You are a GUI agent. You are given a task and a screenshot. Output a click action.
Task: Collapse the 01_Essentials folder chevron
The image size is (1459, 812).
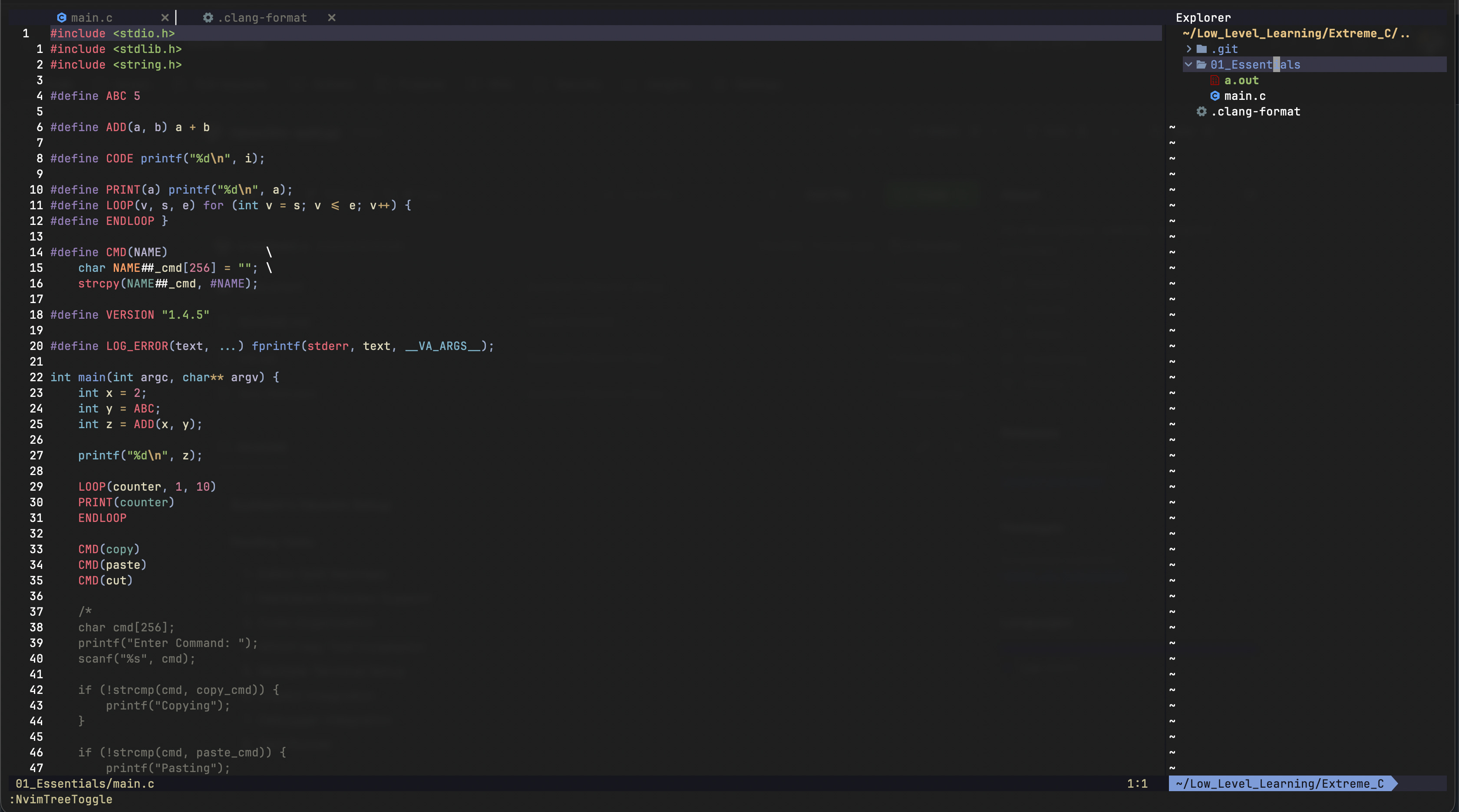1189,65
